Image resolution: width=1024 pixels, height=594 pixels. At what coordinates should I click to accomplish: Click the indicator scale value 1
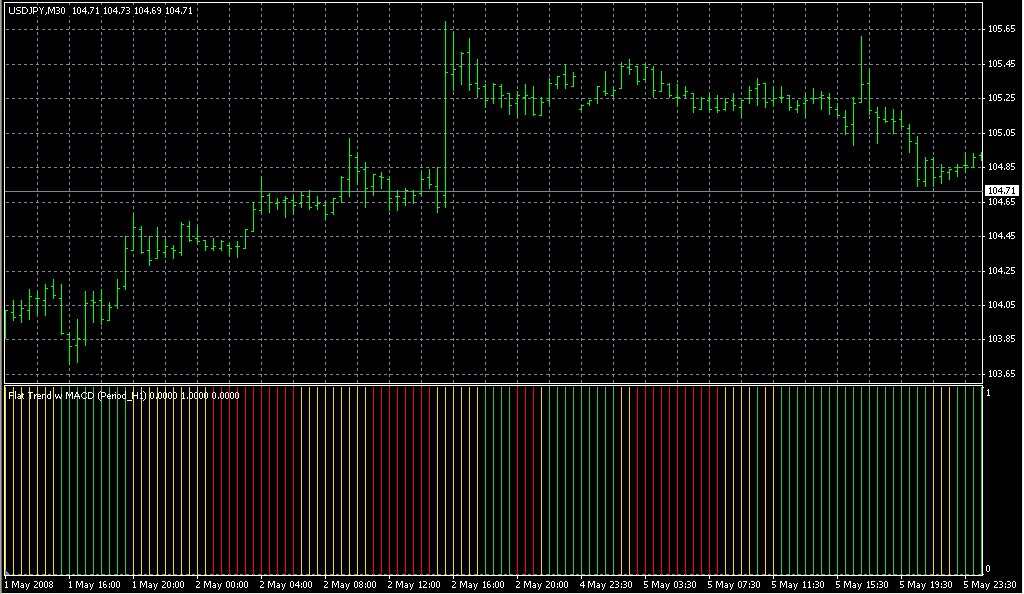[988, 393]
